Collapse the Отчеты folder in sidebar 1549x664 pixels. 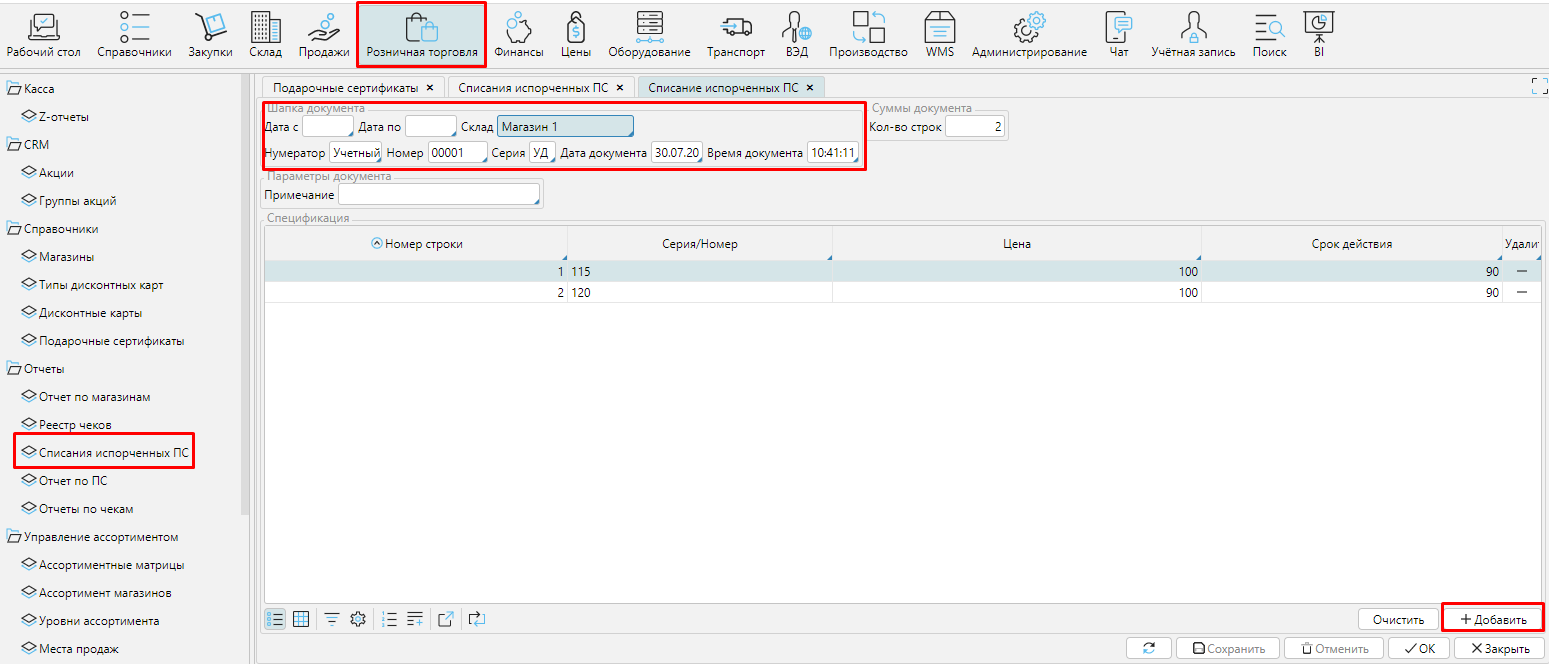pyautogui.click(x=14, y=369)
